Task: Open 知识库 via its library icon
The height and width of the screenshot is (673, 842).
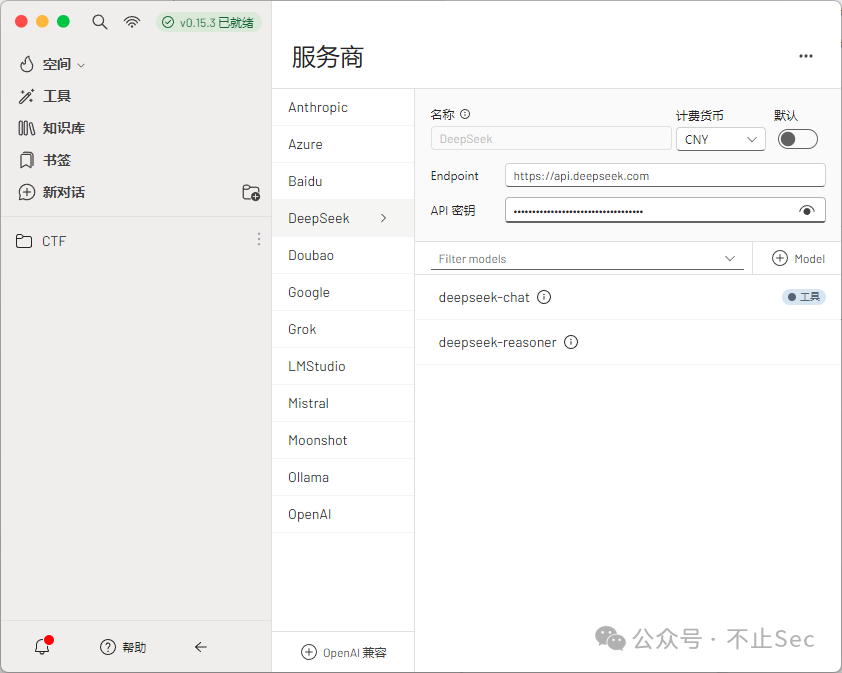Action: pos(27,128)
